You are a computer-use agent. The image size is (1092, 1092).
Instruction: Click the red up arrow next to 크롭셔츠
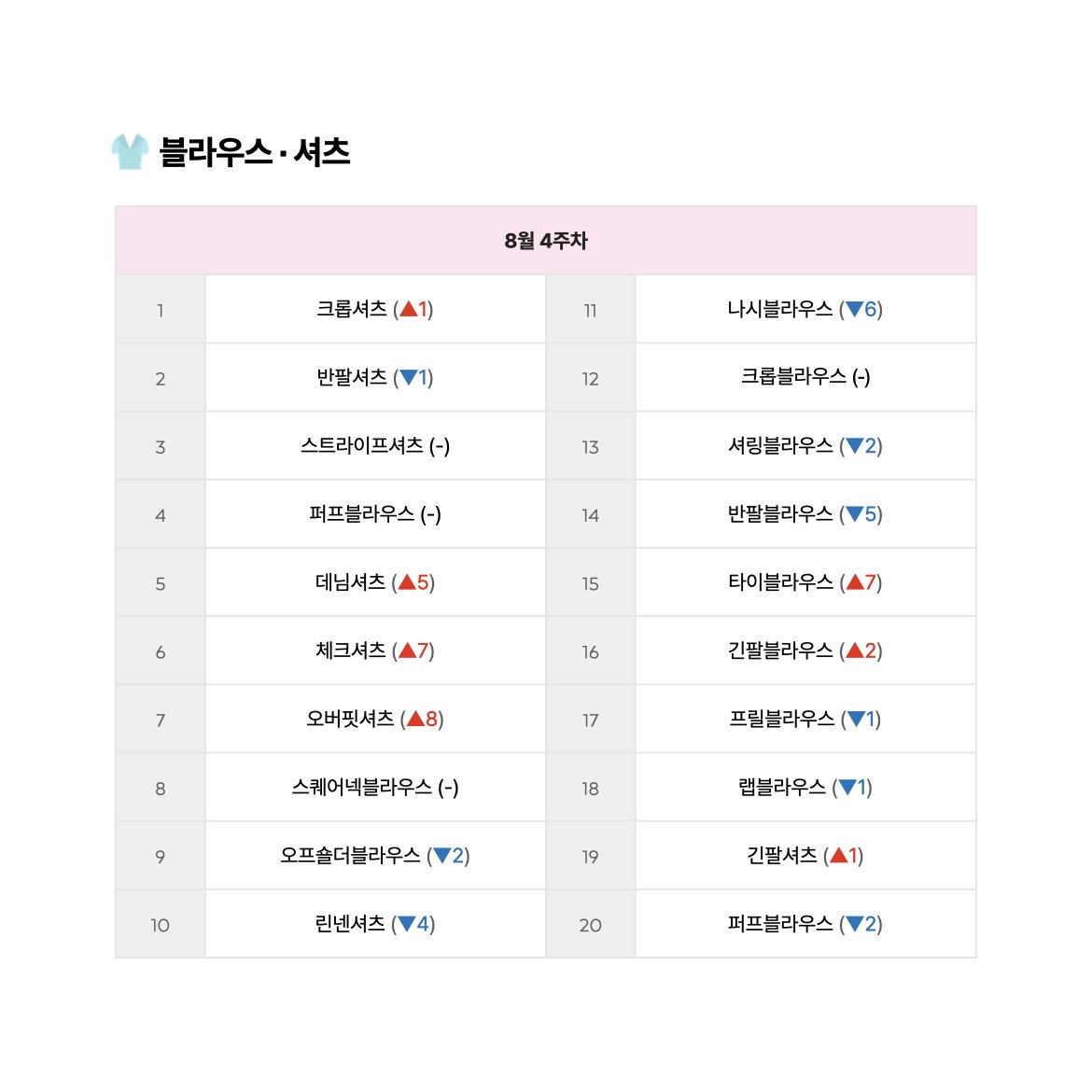(409, 309)
